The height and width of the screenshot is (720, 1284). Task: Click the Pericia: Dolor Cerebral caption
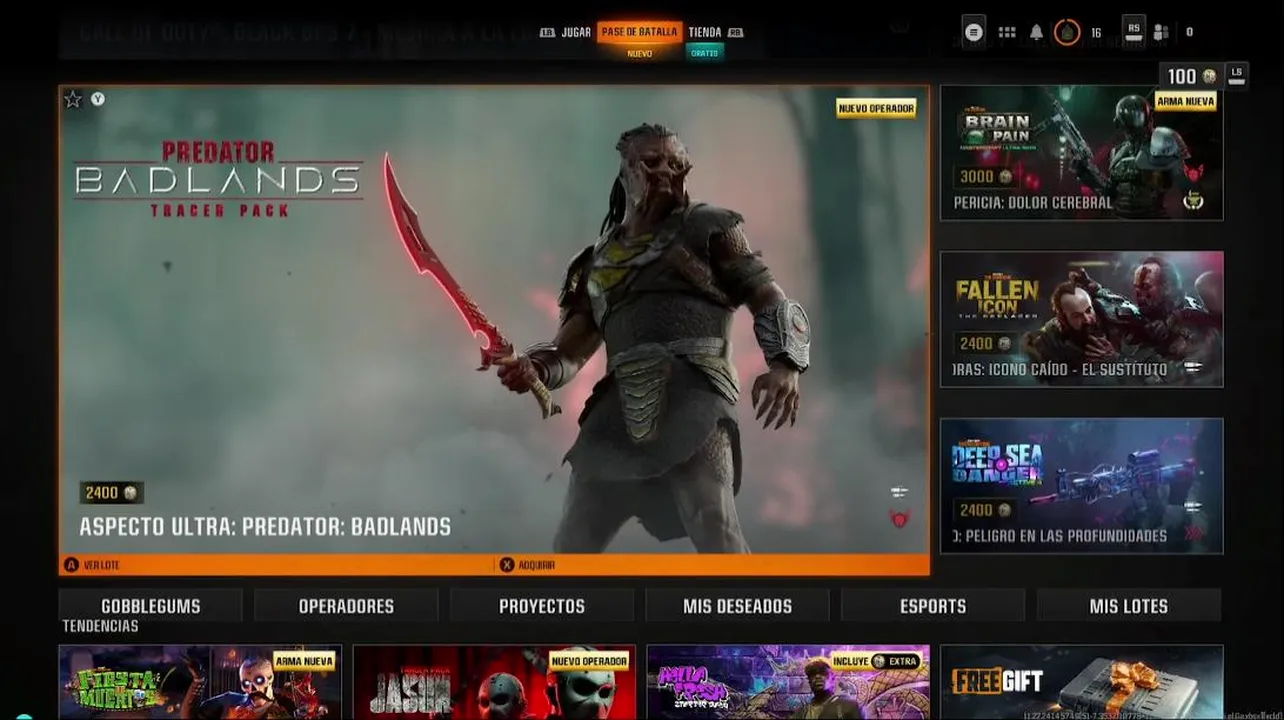pyautogui.click(x=1033, y=202)
